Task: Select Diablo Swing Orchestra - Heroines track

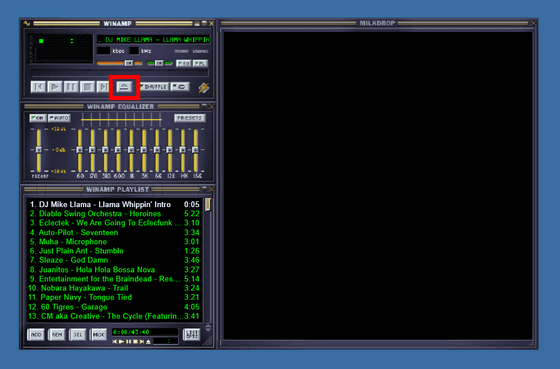Action: pyautogui.click(x=115, y=214)
